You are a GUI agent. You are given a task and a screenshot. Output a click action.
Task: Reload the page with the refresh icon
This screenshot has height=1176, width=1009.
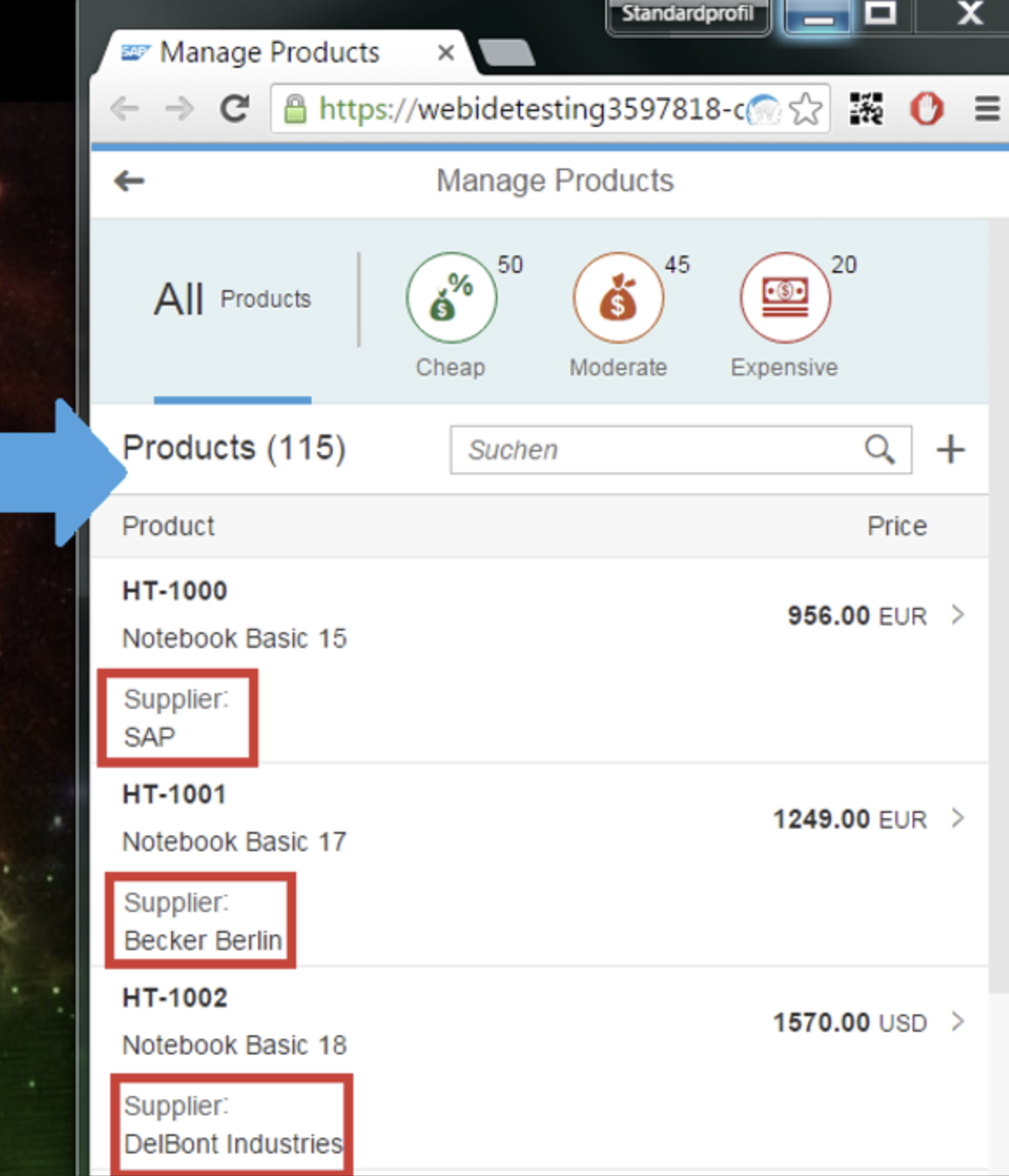pos(234,109)
